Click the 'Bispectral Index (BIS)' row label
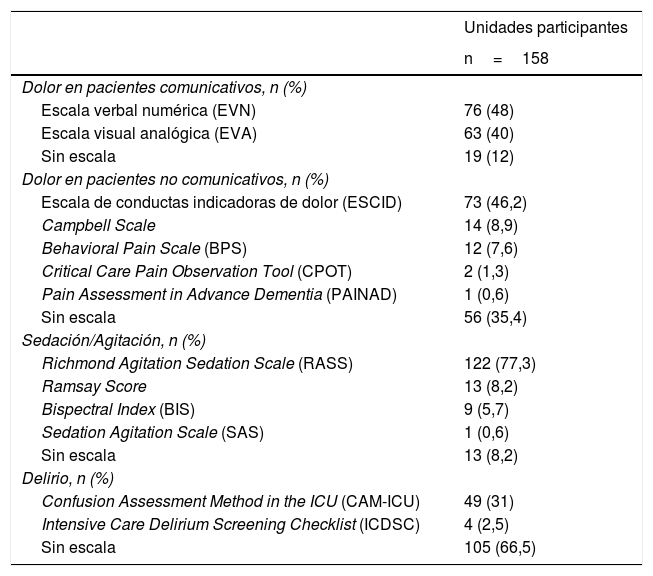653x576 pixels. pyautogui.click(x=125, y=410)
